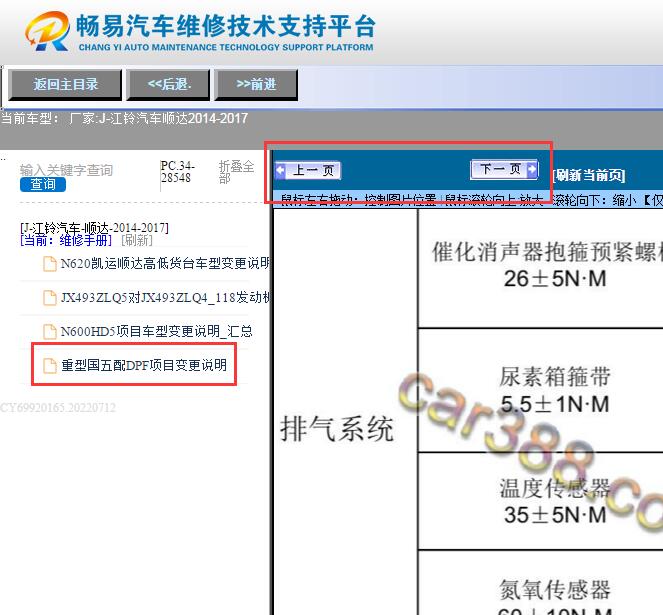
Task: Open N600HD5项目车型变更说明_汇总 document
Action: [x=156, y=331]
